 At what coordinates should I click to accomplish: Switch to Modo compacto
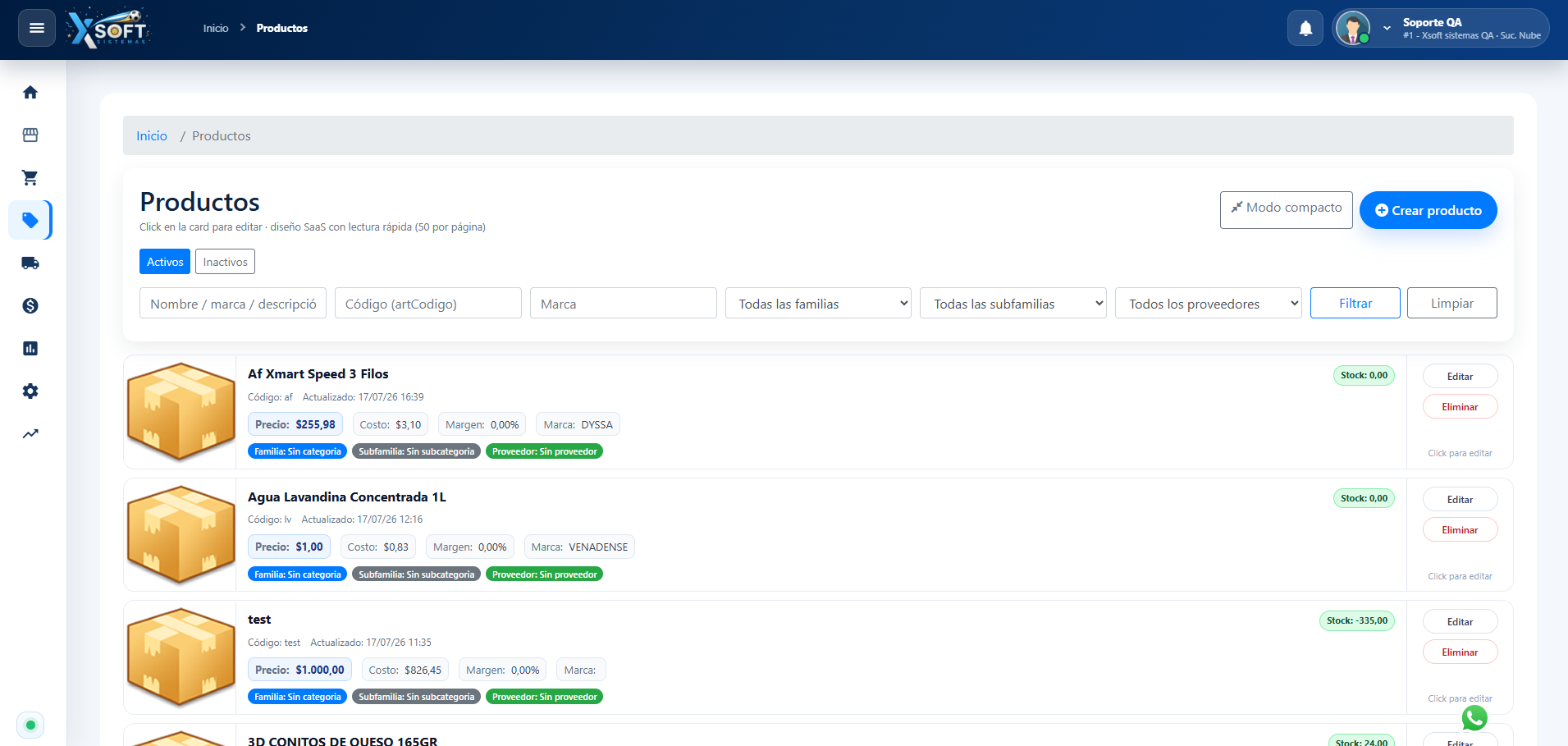click(1286, 209)
